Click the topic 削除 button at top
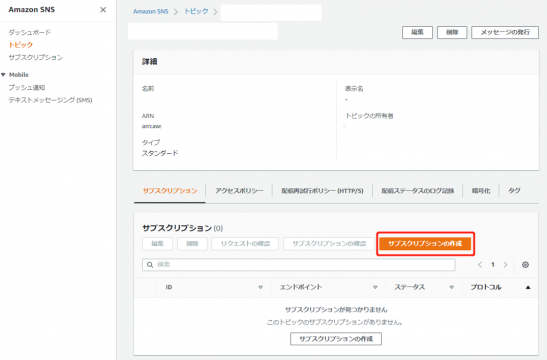 [x=452, y=32]
